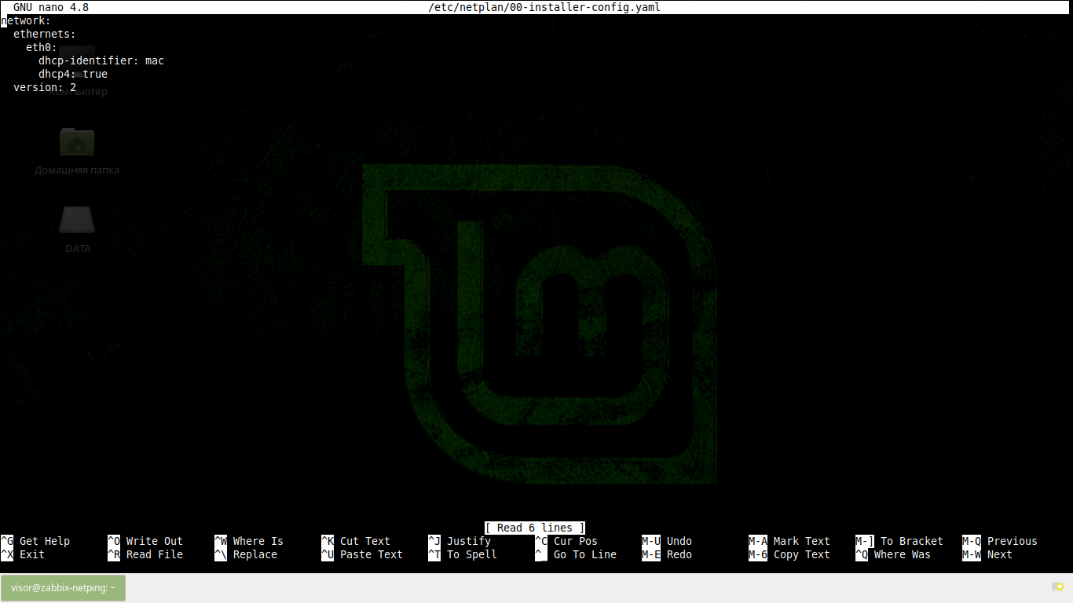Image resolution: width=1073 pixels, height=603 pixels.
Task: Click the ^W Where Is shortcut
Action: [248, 541]
